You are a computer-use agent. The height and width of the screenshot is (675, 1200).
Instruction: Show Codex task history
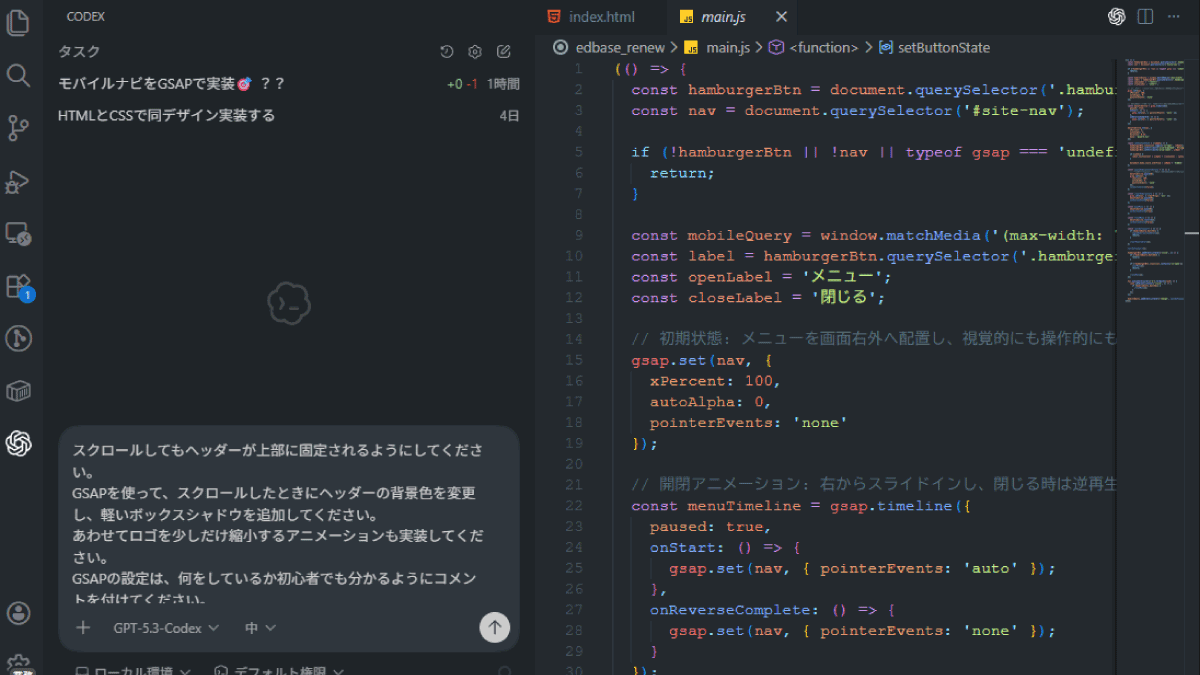tap(447, 52)
